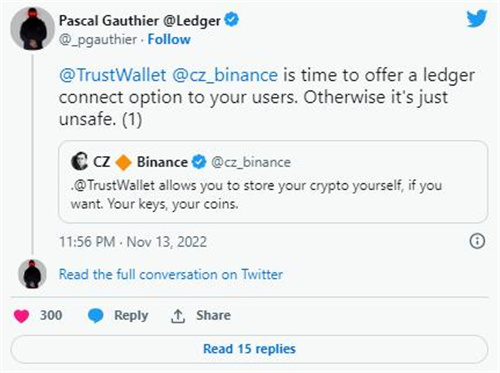Click the orange Binance diamond icon
The height and width of the screenshot is (373, 500).
(123, 163)
